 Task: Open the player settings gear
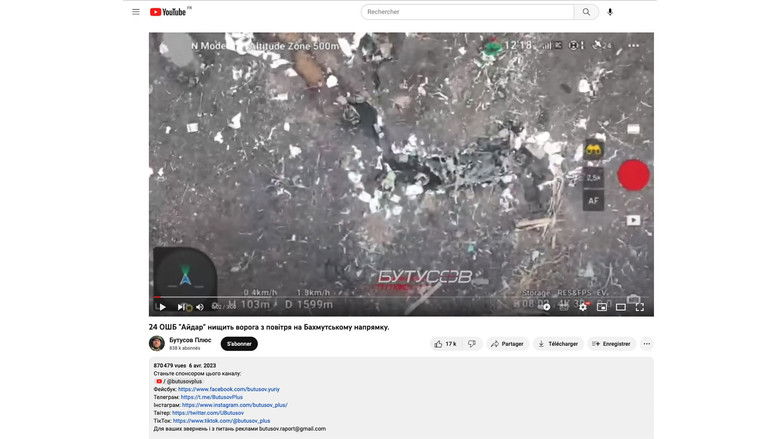pyautogui.click(x=583, y=307)
